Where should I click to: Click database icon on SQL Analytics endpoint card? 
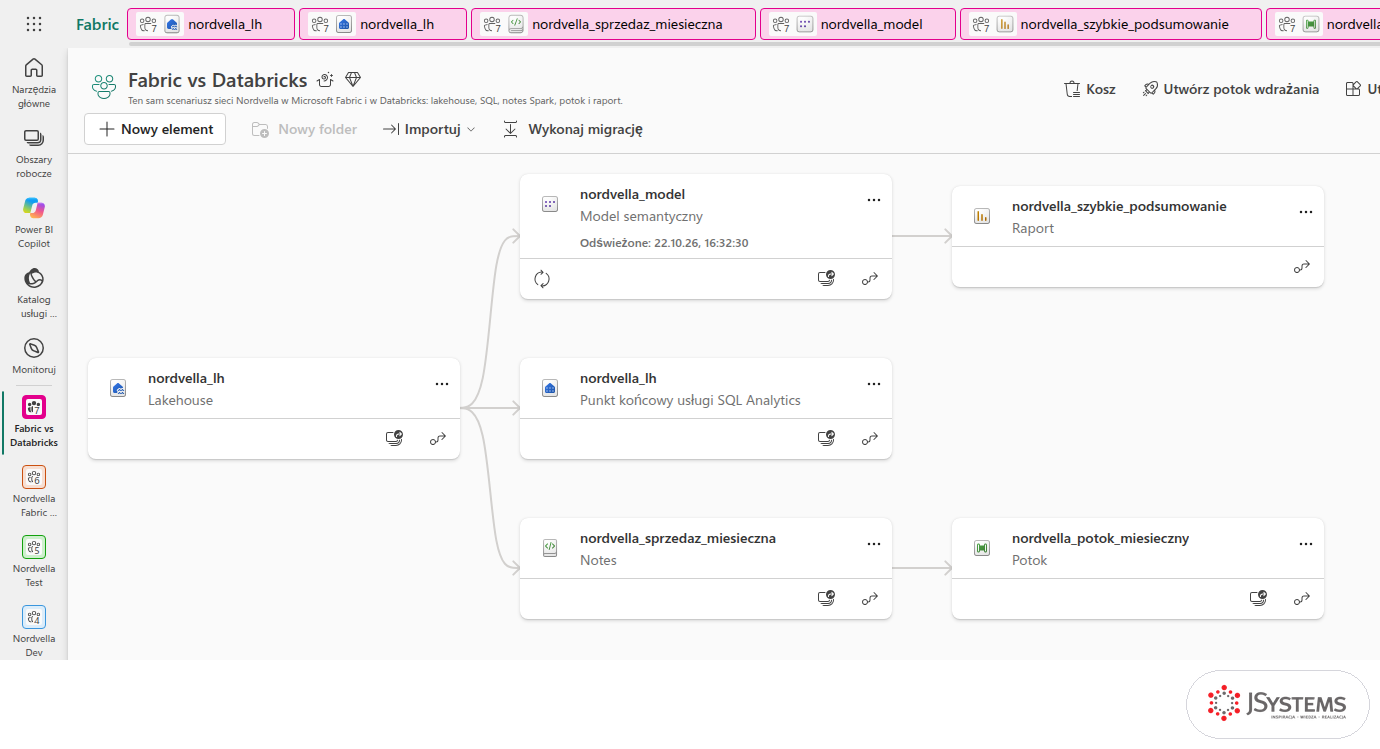point(826,438)
